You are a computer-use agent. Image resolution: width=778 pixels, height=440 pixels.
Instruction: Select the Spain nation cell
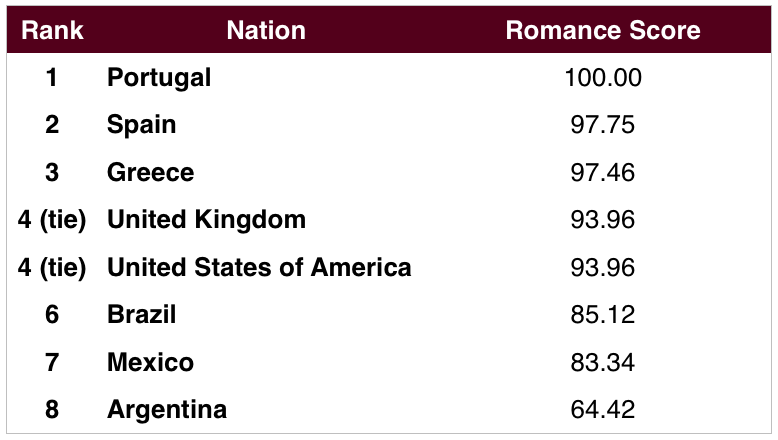[x=141, y=125]
